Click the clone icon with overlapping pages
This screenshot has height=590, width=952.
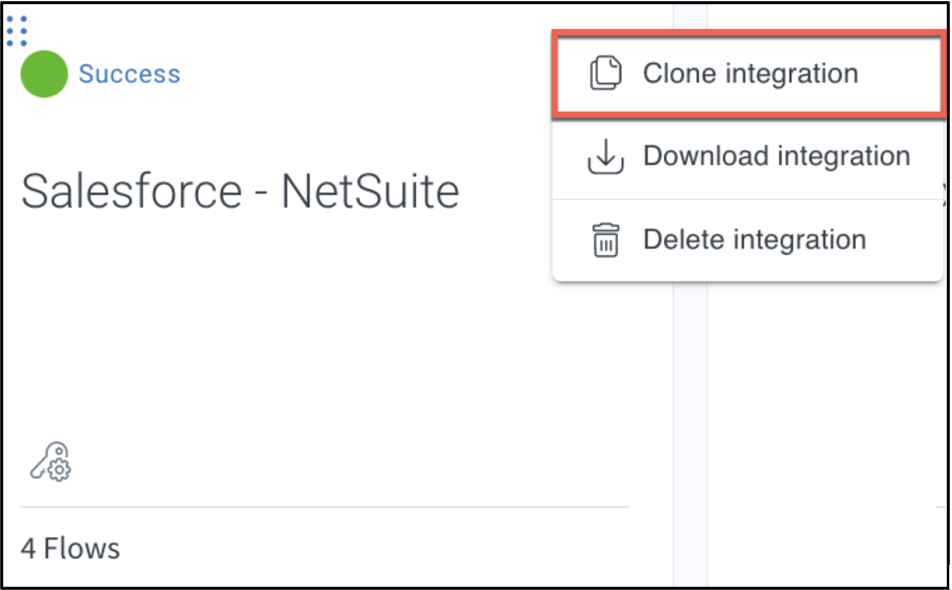[605, 74]
